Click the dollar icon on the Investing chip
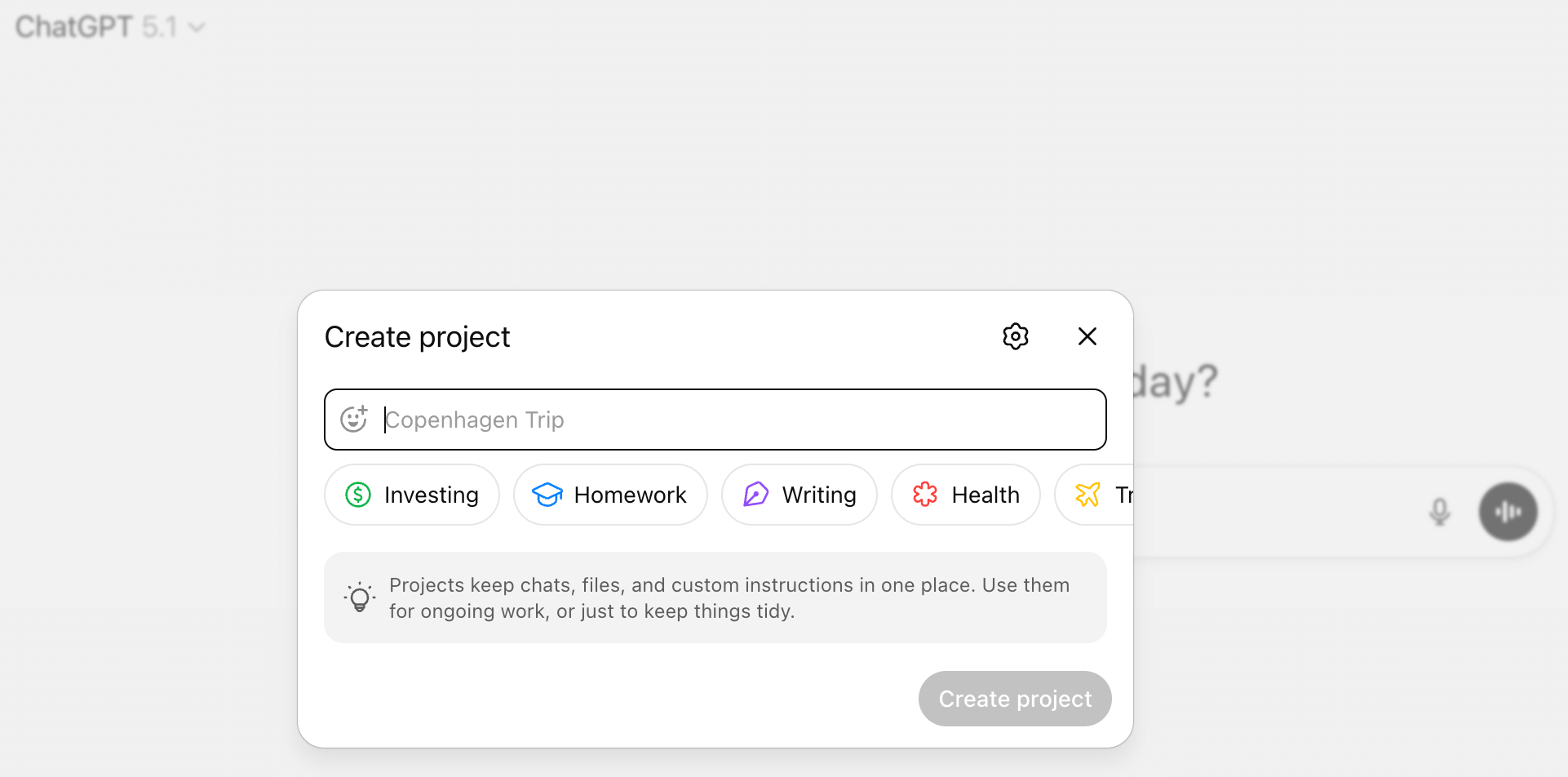Image resolution: width=1568 pixels, height=777 pixels. [x=357, y=495]
